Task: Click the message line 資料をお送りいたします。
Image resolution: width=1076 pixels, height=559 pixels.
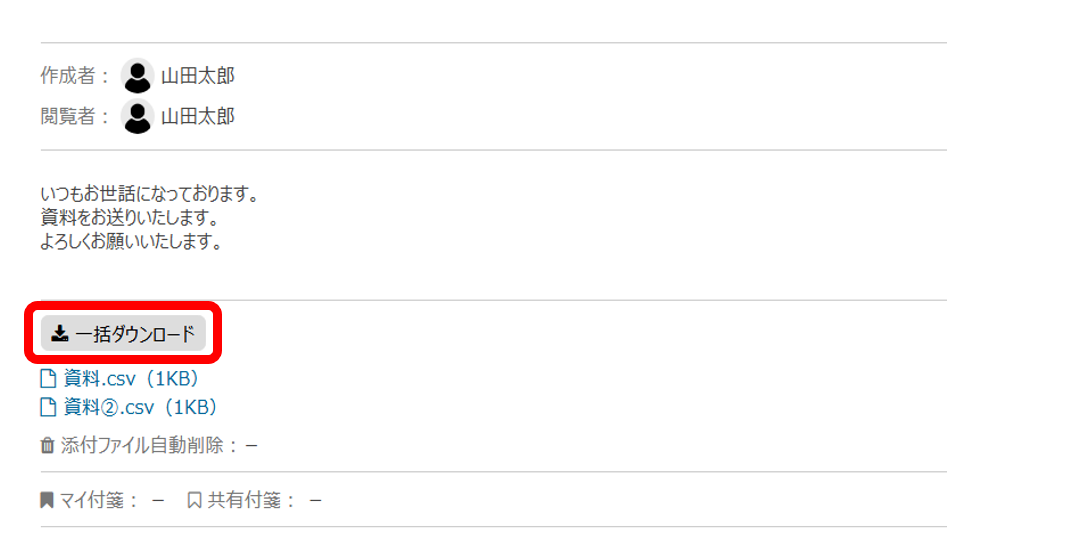Action: [130, 217]
